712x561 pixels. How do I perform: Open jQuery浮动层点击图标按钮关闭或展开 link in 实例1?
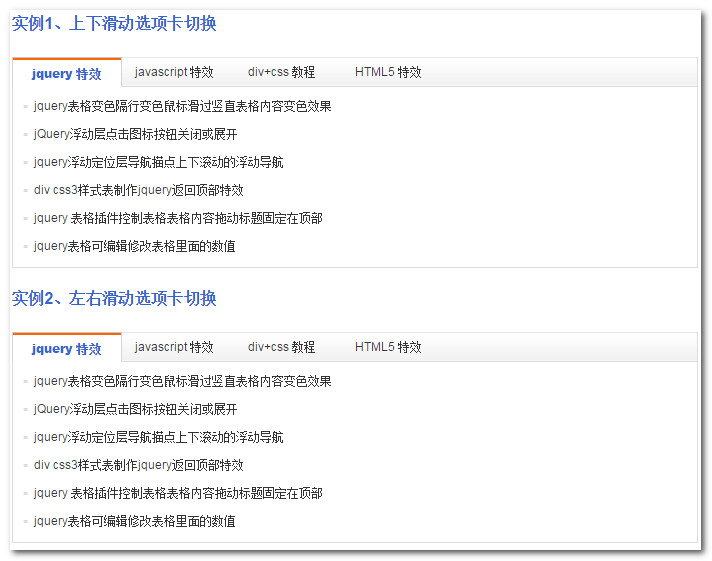coord(135,134)
